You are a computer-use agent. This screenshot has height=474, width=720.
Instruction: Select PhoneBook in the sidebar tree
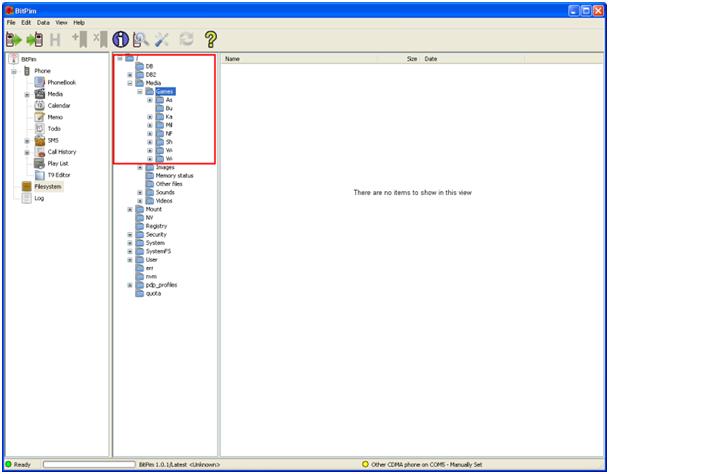(x=62, y=83)
